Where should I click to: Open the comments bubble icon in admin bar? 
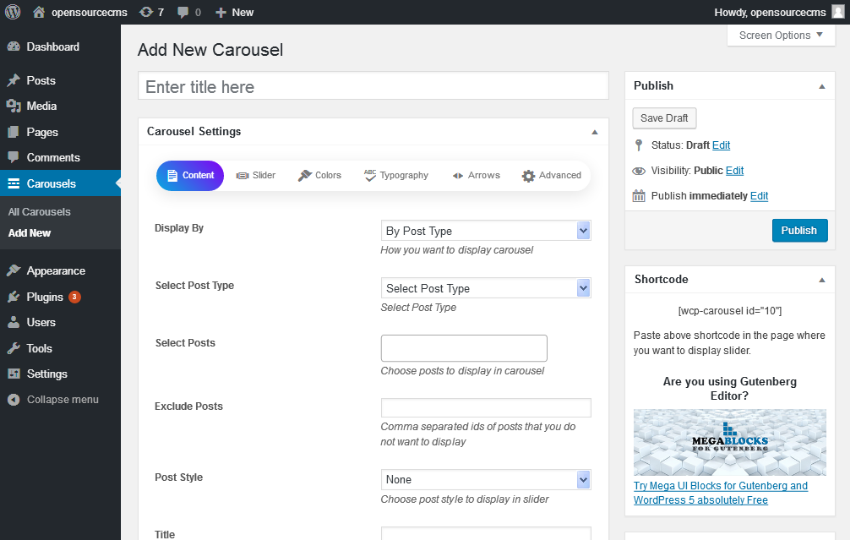pos(183,12)
